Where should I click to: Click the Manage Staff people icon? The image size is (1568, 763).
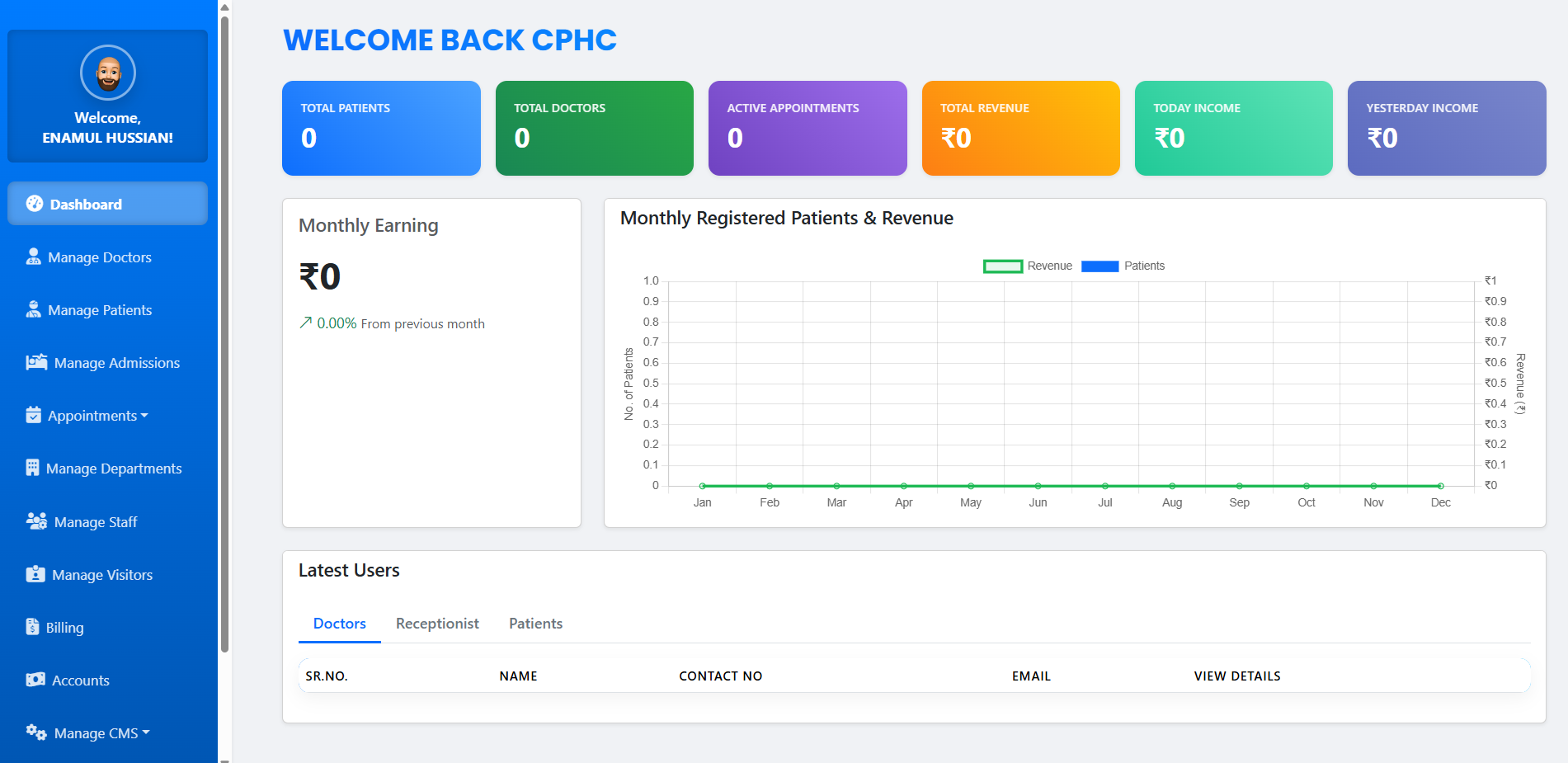click(36, 522)
